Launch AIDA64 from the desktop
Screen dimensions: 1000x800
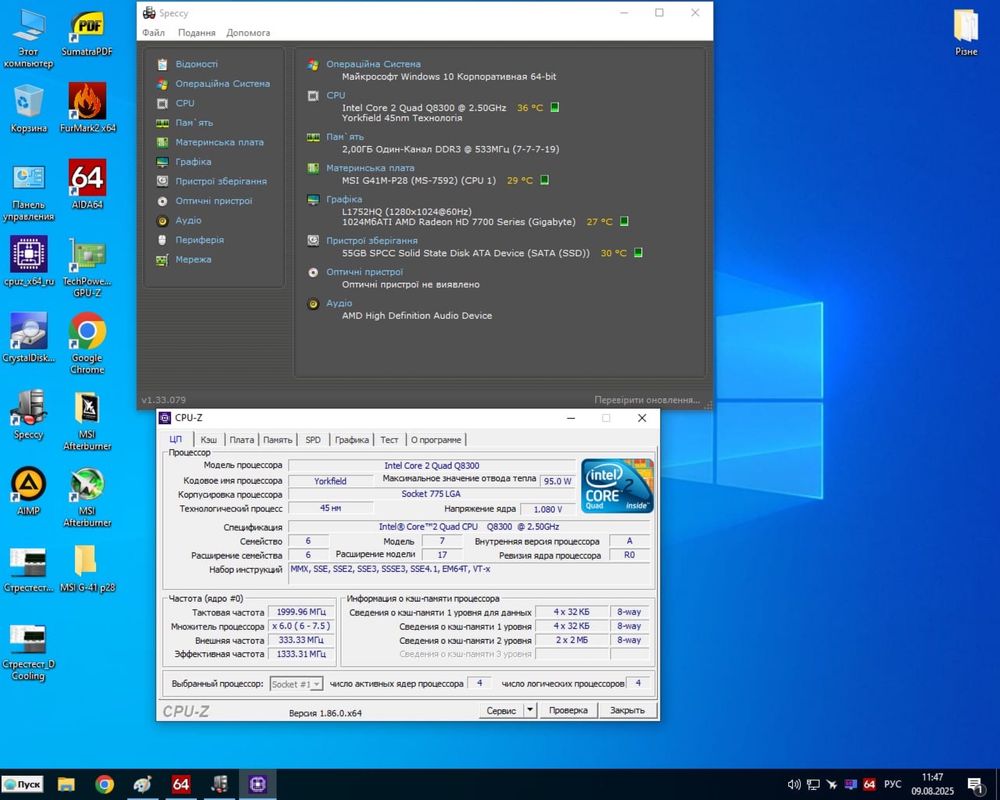click(x=87, y=184)
